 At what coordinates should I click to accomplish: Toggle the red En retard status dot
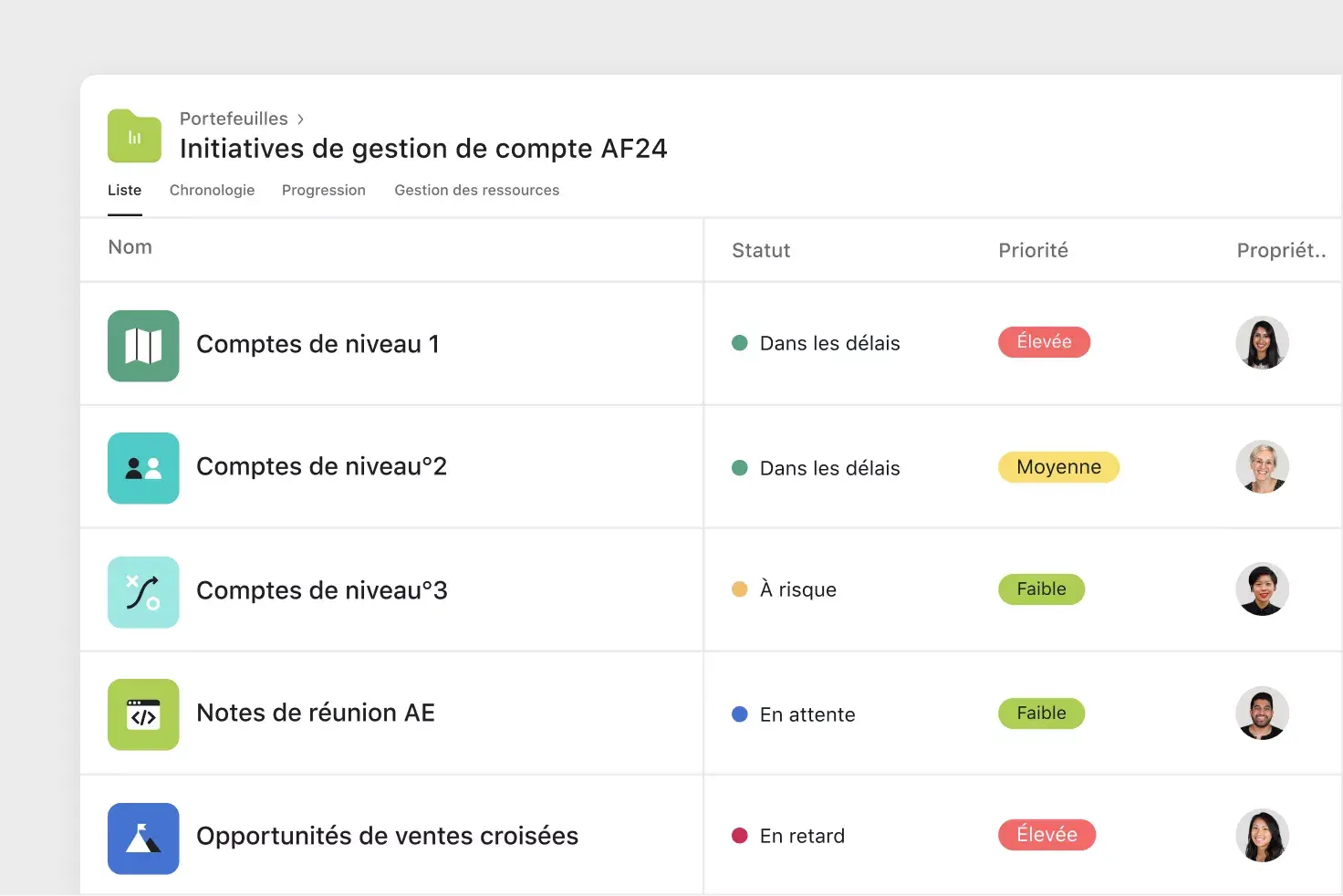[x=739, y=835]
